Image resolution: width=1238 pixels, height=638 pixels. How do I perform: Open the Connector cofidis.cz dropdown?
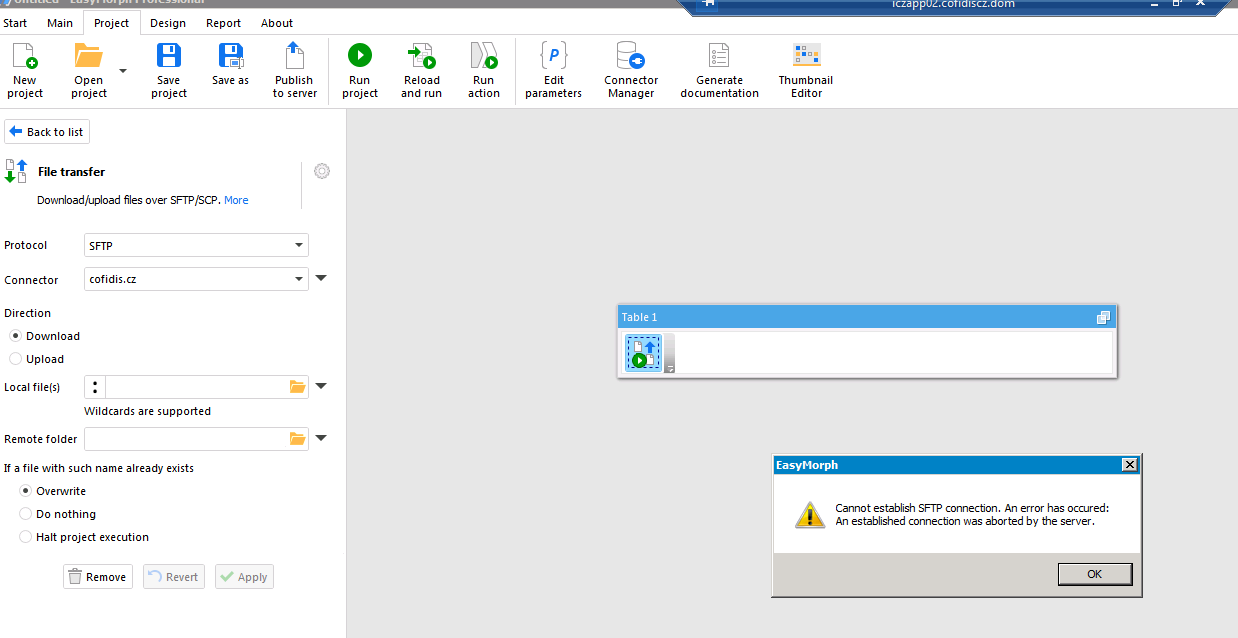point(299,280)
